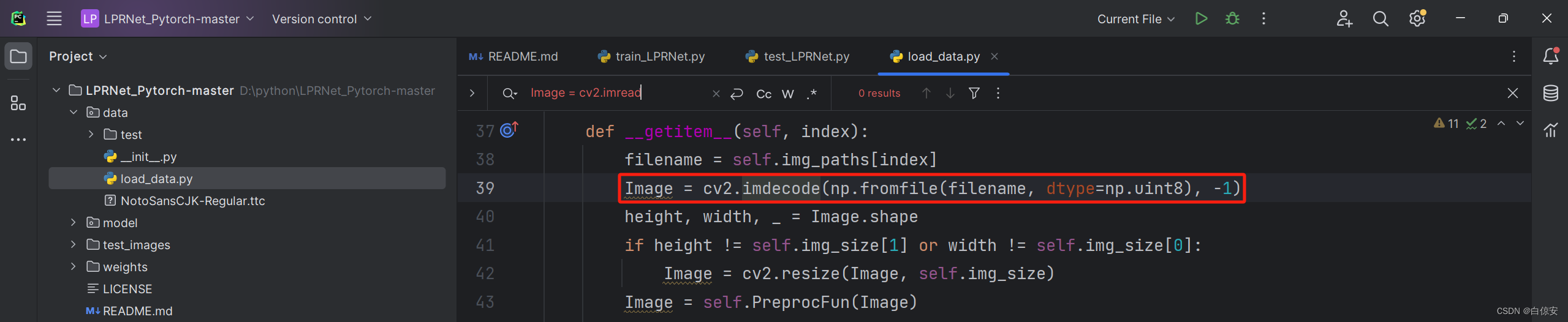Switch to README.md editor tab

click(x=513, y=56)
